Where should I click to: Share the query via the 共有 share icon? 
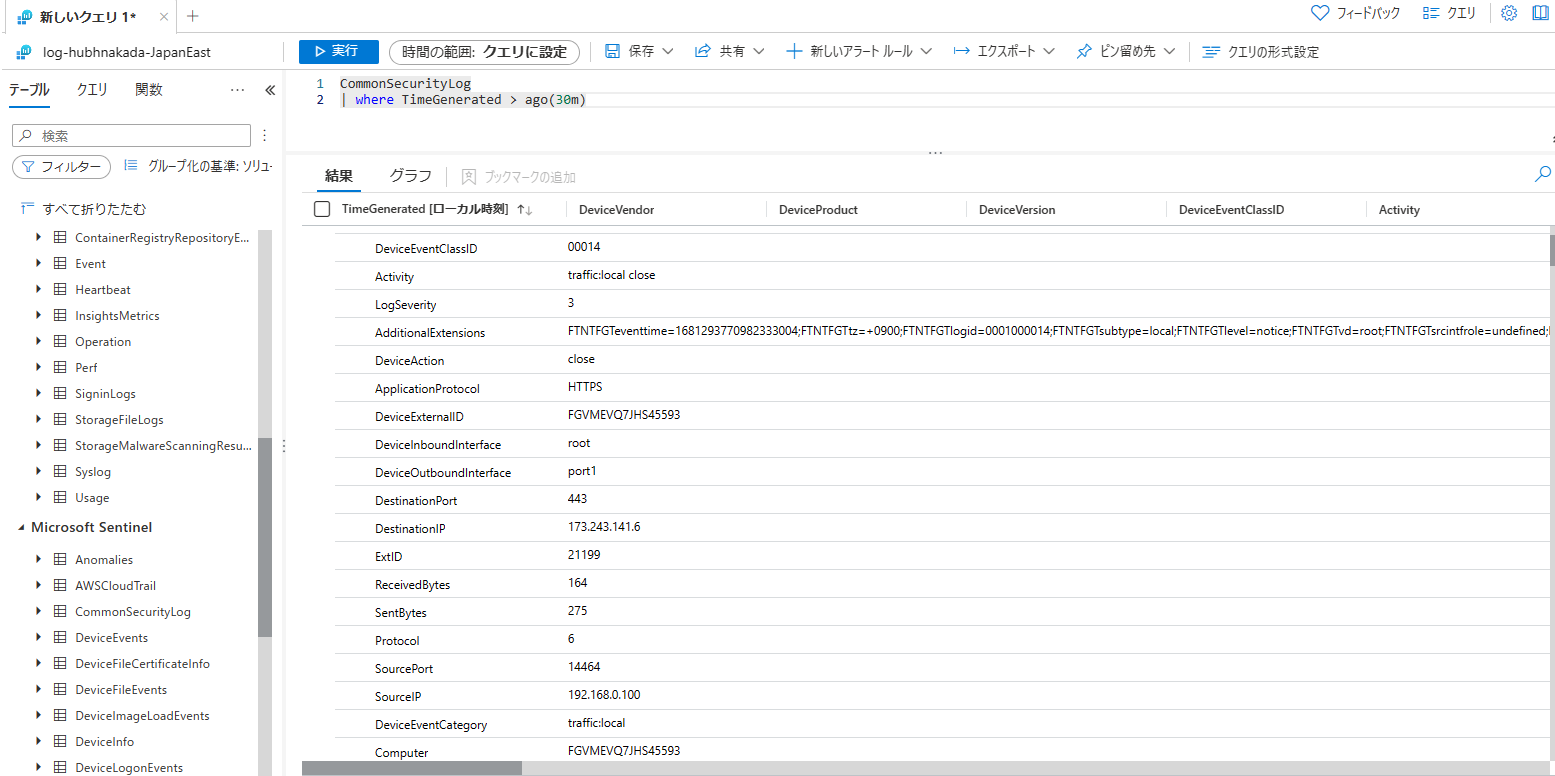[x=702, y=51]
